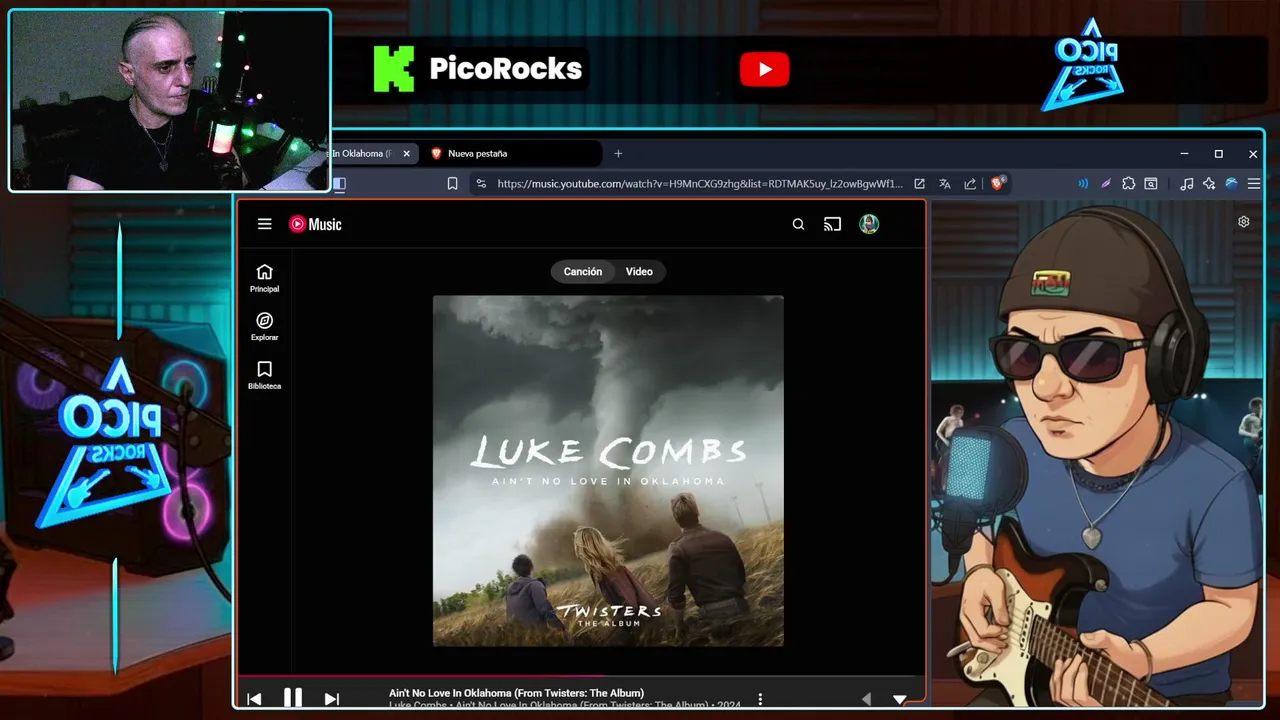Open the Explorar section
Screen dimensions: 1280x720
[264, 327]
